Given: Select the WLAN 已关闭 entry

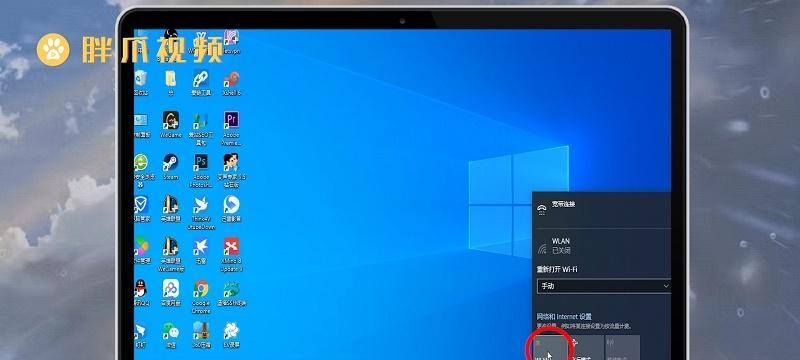Looking at the screenshot, I should pyautogui.click(x=602, y=246).
